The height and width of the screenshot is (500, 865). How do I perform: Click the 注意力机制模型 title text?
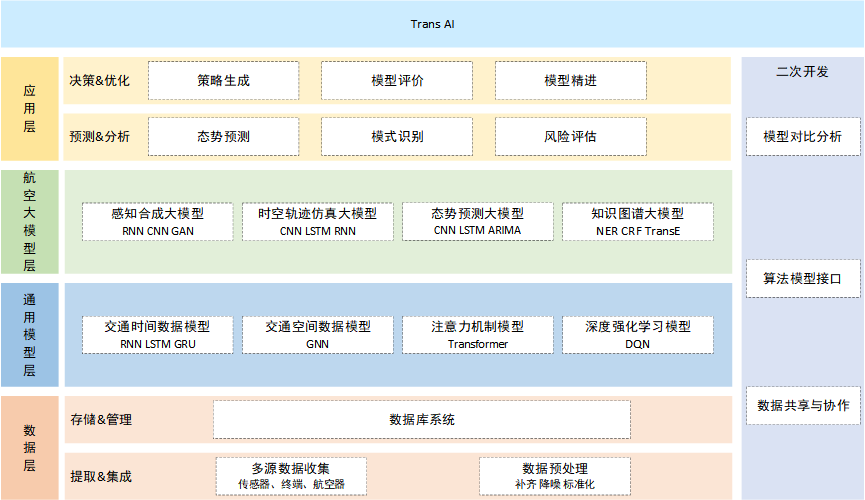pos(477,327)
